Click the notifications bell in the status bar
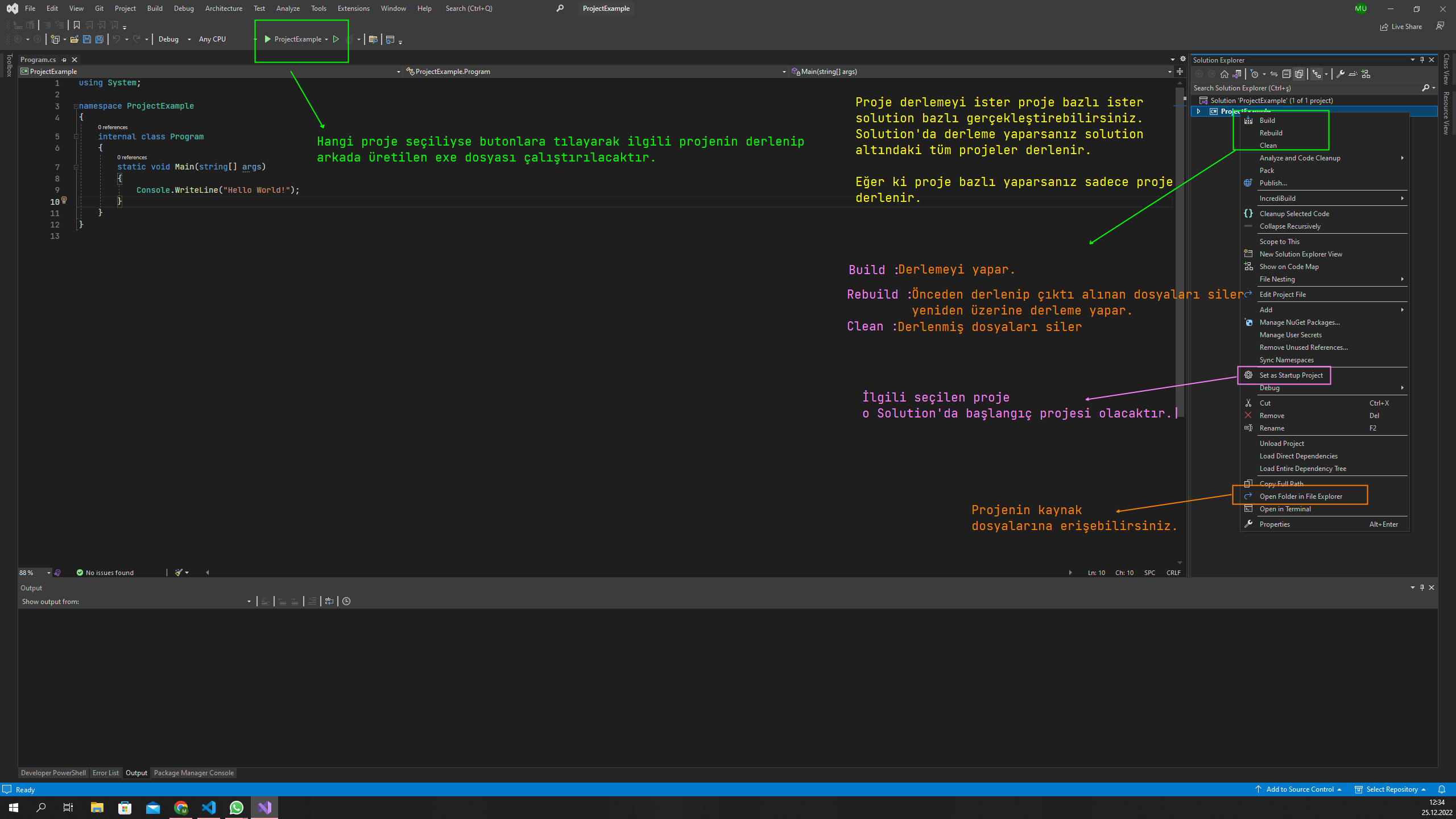Screen dimensions: 1456x819 click(x=1442, y=789)
